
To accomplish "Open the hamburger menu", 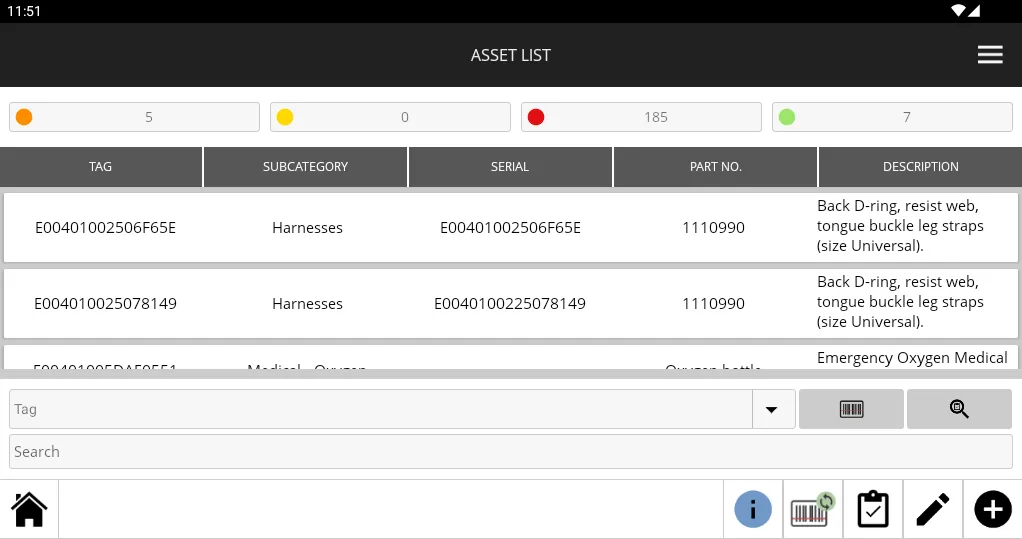I will [989, 55].
